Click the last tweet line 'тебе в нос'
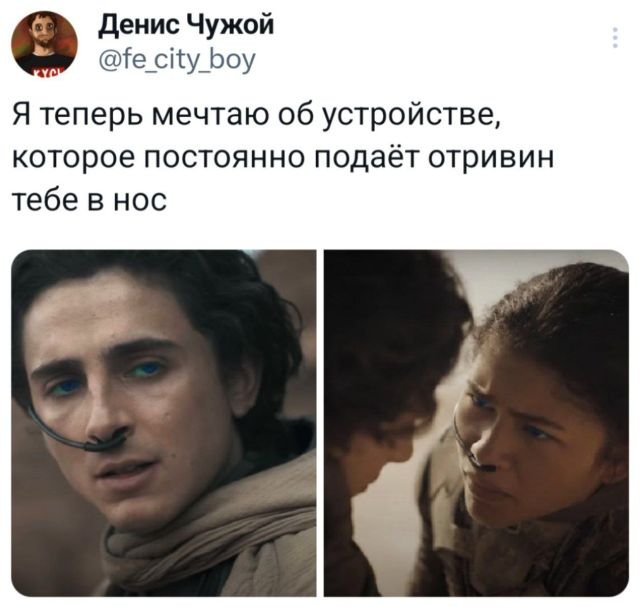640x607 pixels. 90,200
